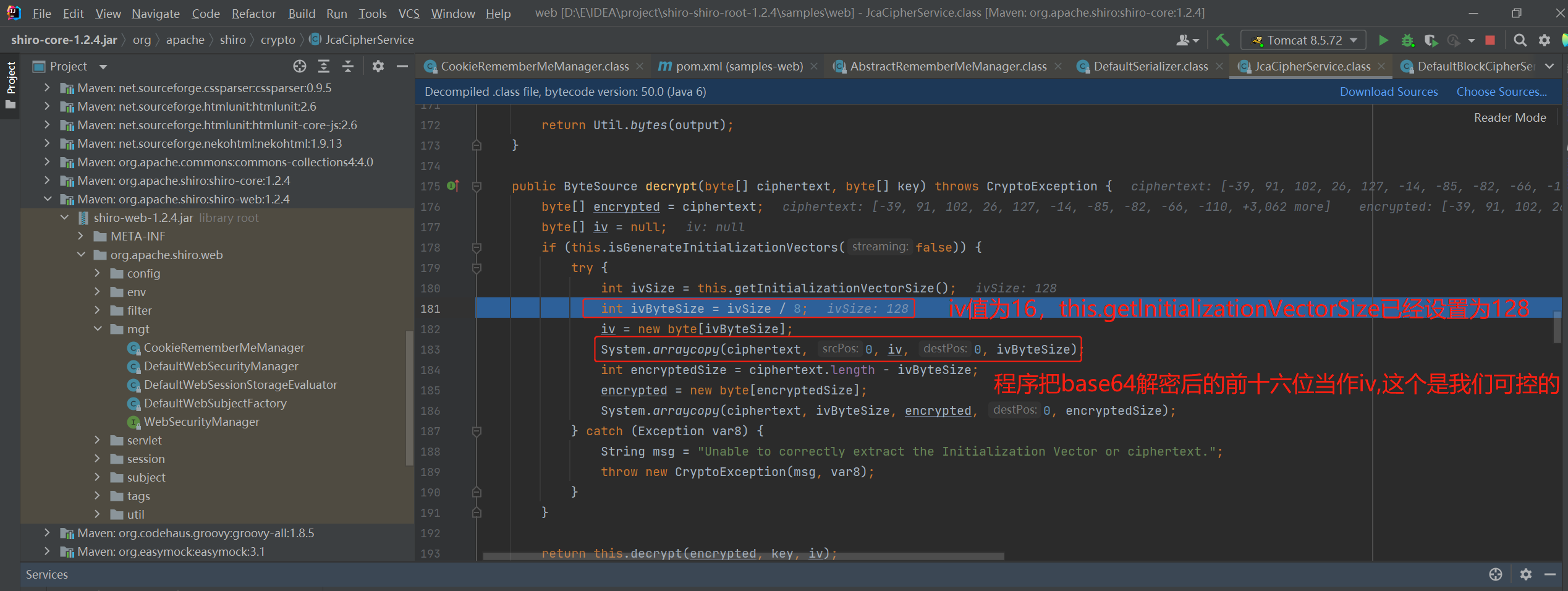Open Search Everywhere magnifier icon
Viewport: 1568px width, 591px height.
(1520, 40)
